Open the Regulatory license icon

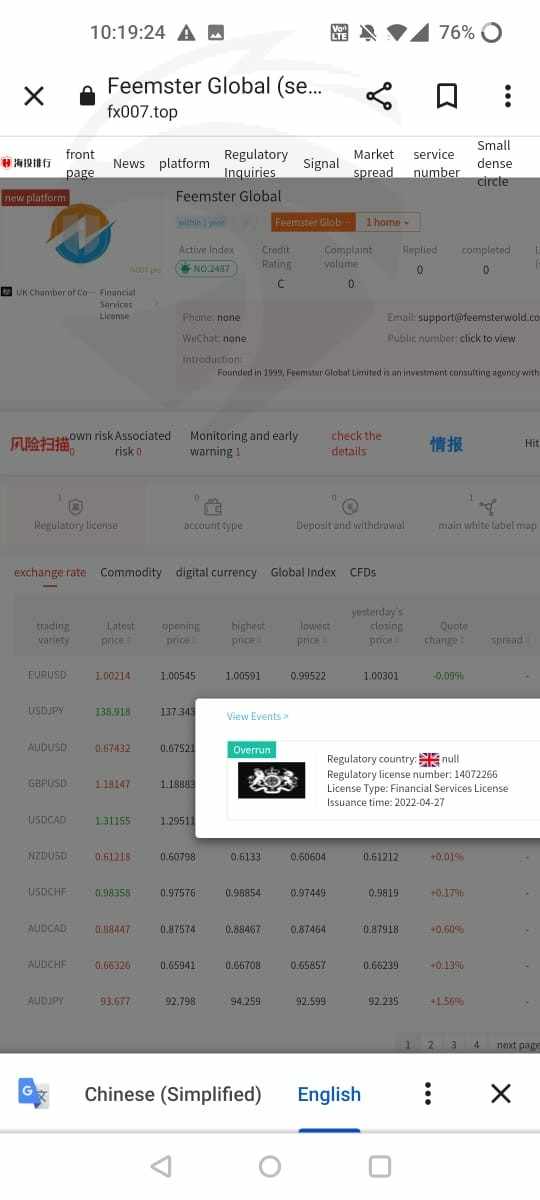coord(76,508)
